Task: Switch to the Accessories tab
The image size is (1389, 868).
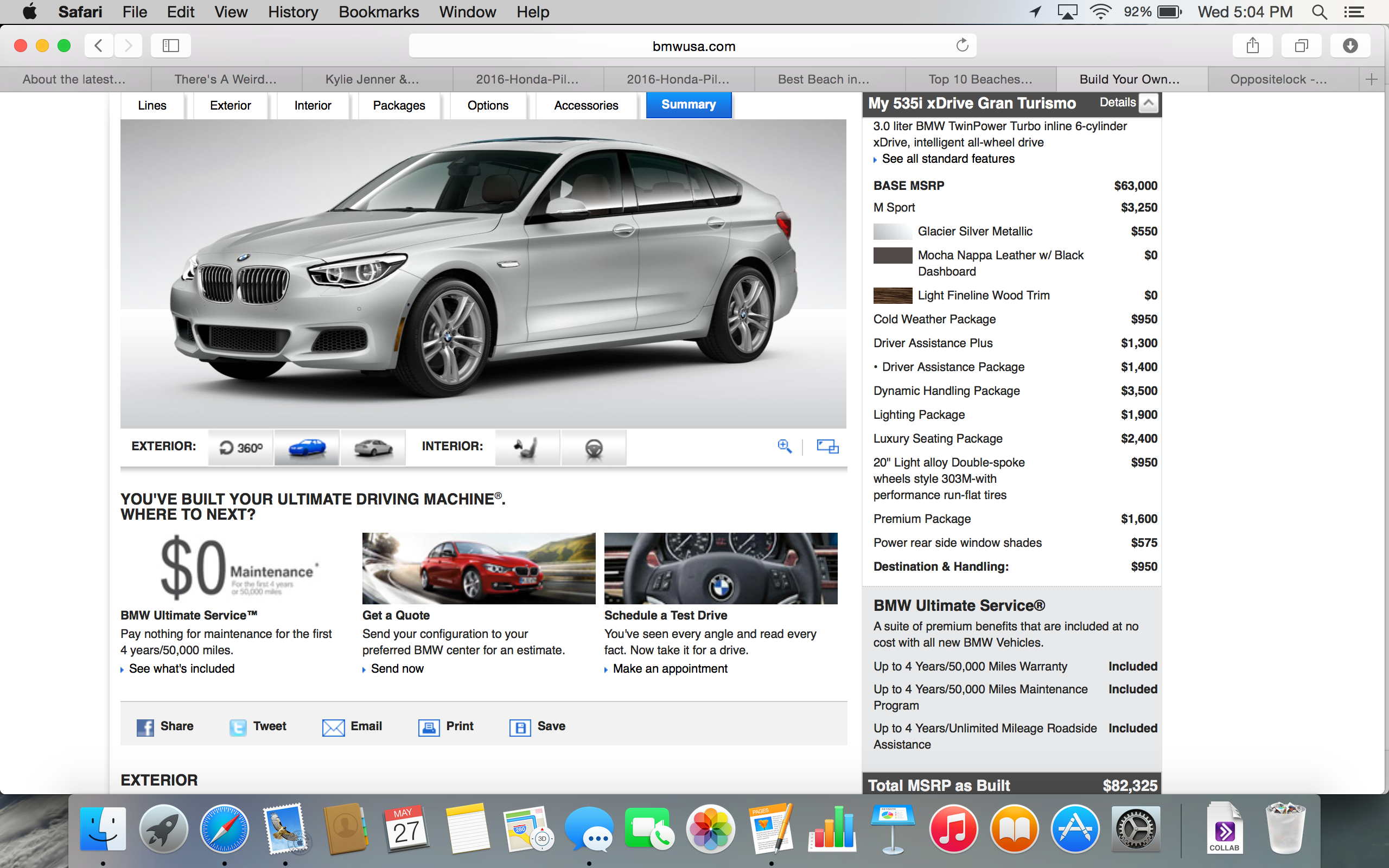Action: pos(586,106)
